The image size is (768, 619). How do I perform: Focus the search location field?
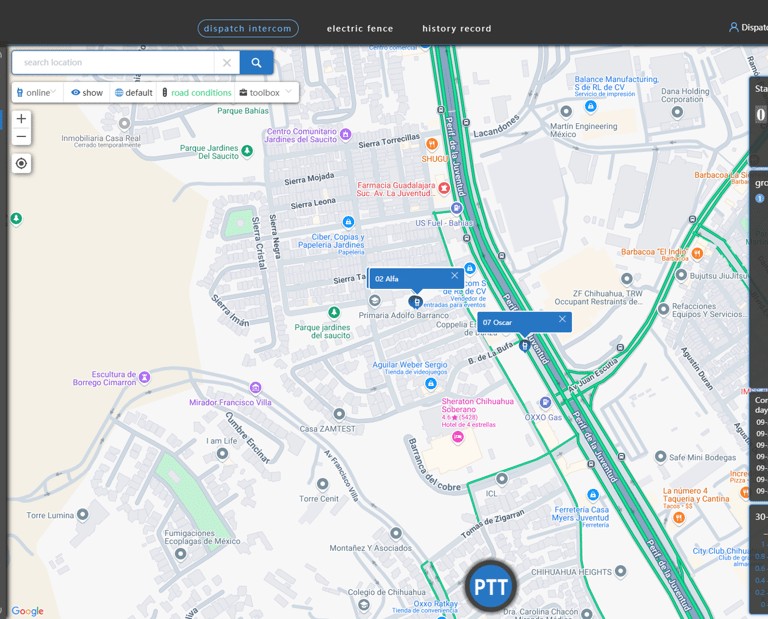113,63
